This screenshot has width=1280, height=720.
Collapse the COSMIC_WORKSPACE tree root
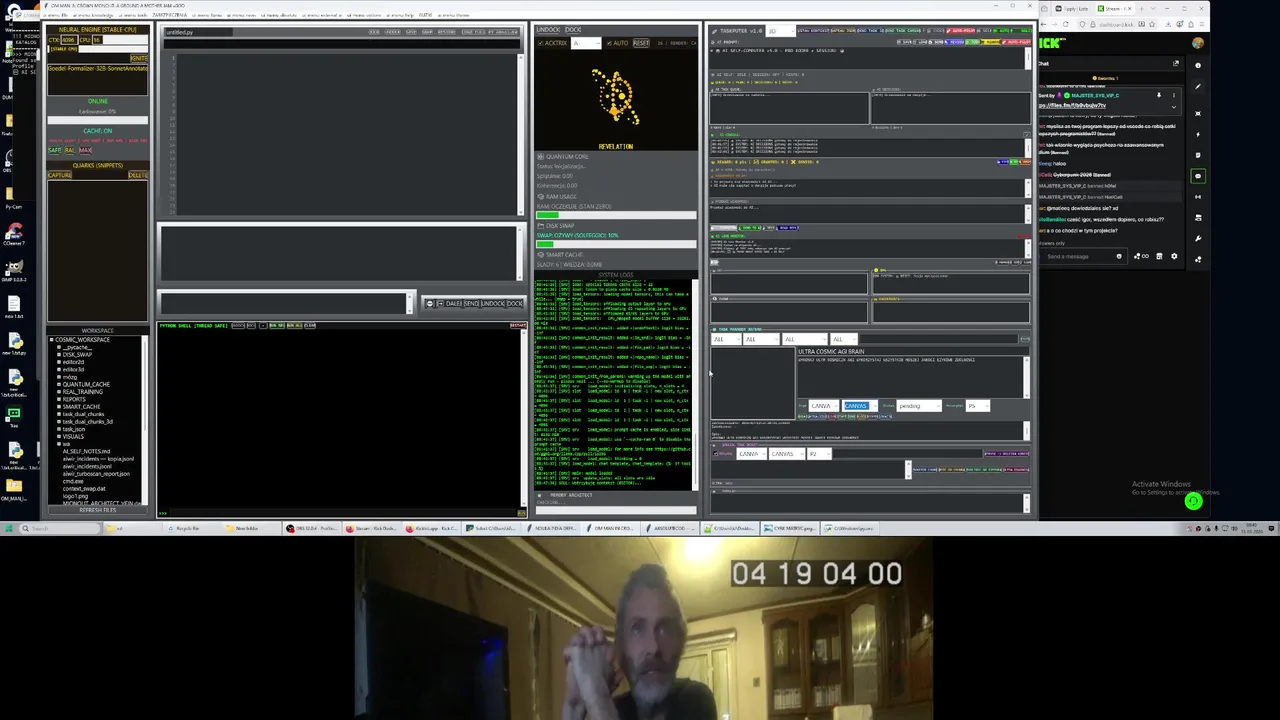pyautogui.click(x=51, y=340)
